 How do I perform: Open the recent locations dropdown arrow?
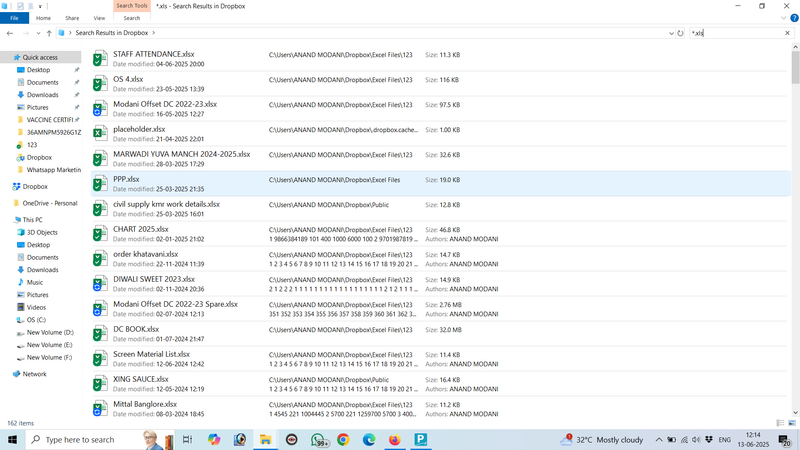tap(38, 33)
